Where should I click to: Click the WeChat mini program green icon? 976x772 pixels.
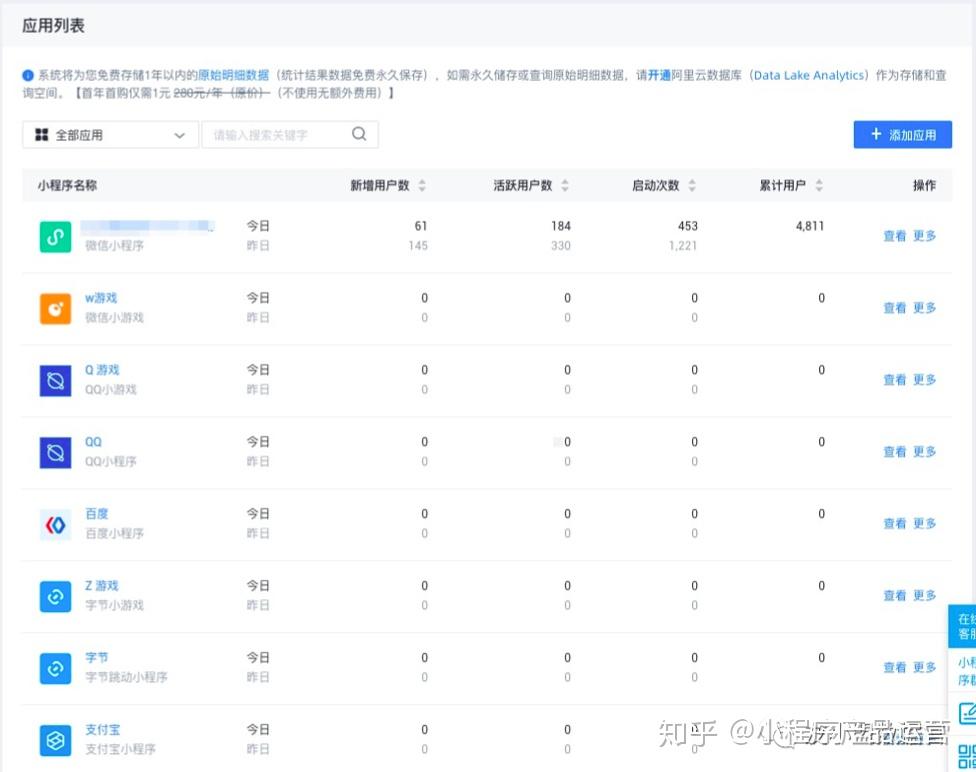point(55,237)
